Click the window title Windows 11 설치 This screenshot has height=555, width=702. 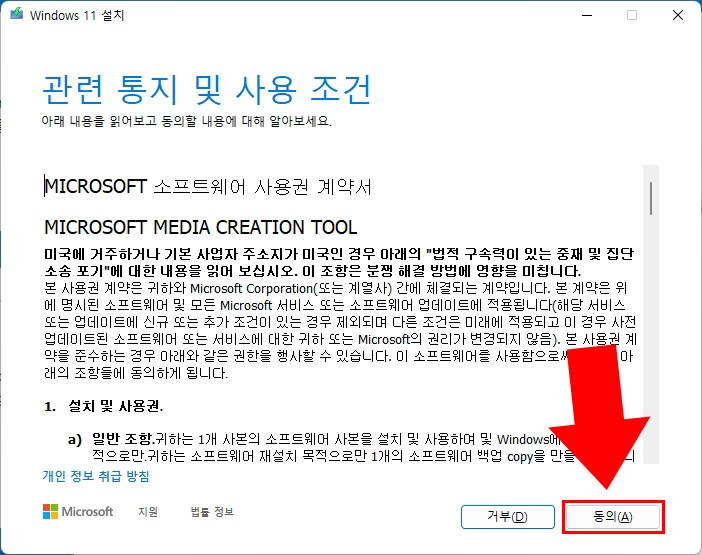coord(77,15)
